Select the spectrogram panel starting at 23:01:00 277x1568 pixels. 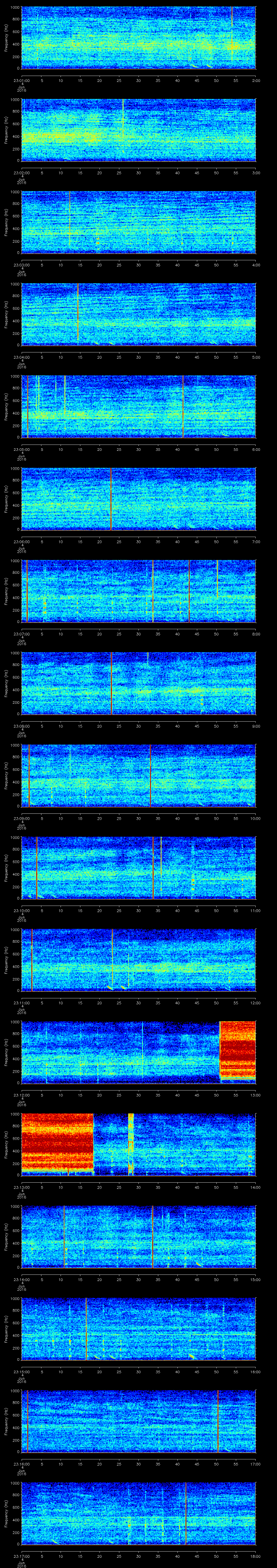click(x=138, y=38)
